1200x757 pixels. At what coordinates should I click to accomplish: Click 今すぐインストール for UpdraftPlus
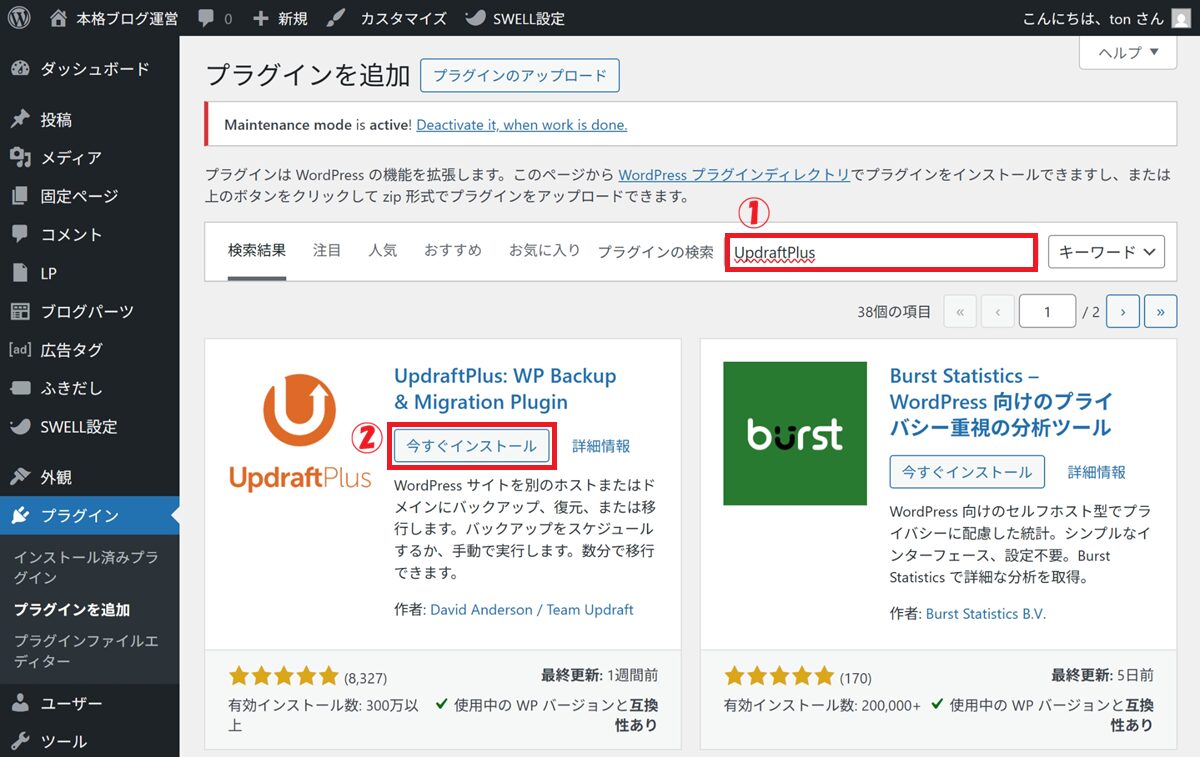point(471,446)
